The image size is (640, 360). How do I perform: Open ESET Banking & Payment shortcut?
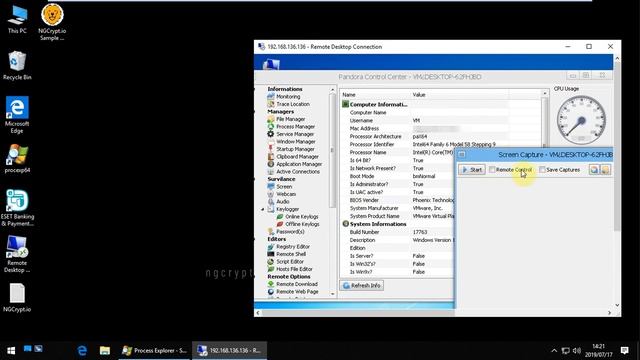tap(17, 208)
